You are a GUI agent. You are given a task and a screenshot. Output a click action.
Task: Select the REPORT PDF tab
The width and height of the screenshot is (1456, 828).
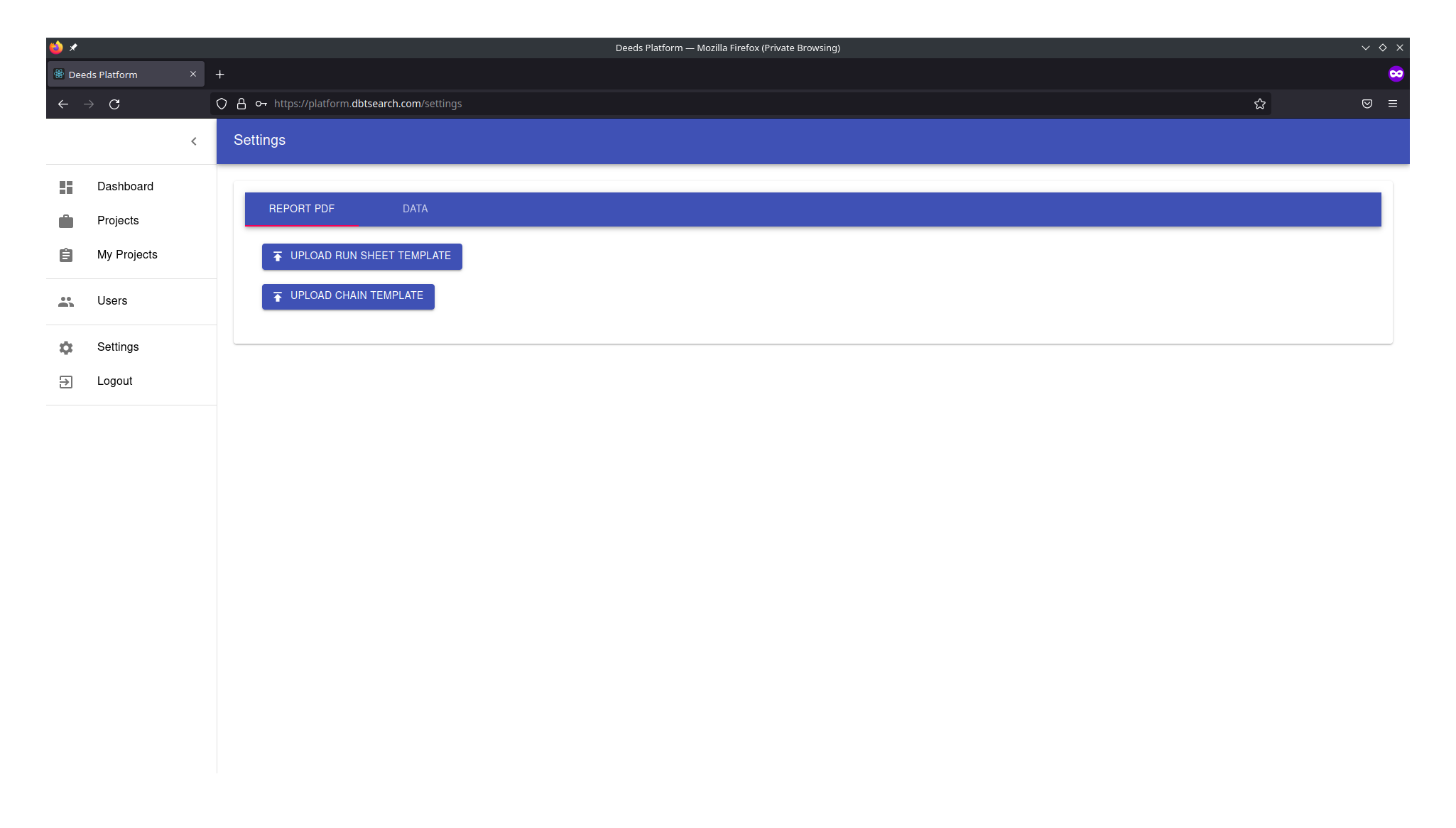click(301, 209)
